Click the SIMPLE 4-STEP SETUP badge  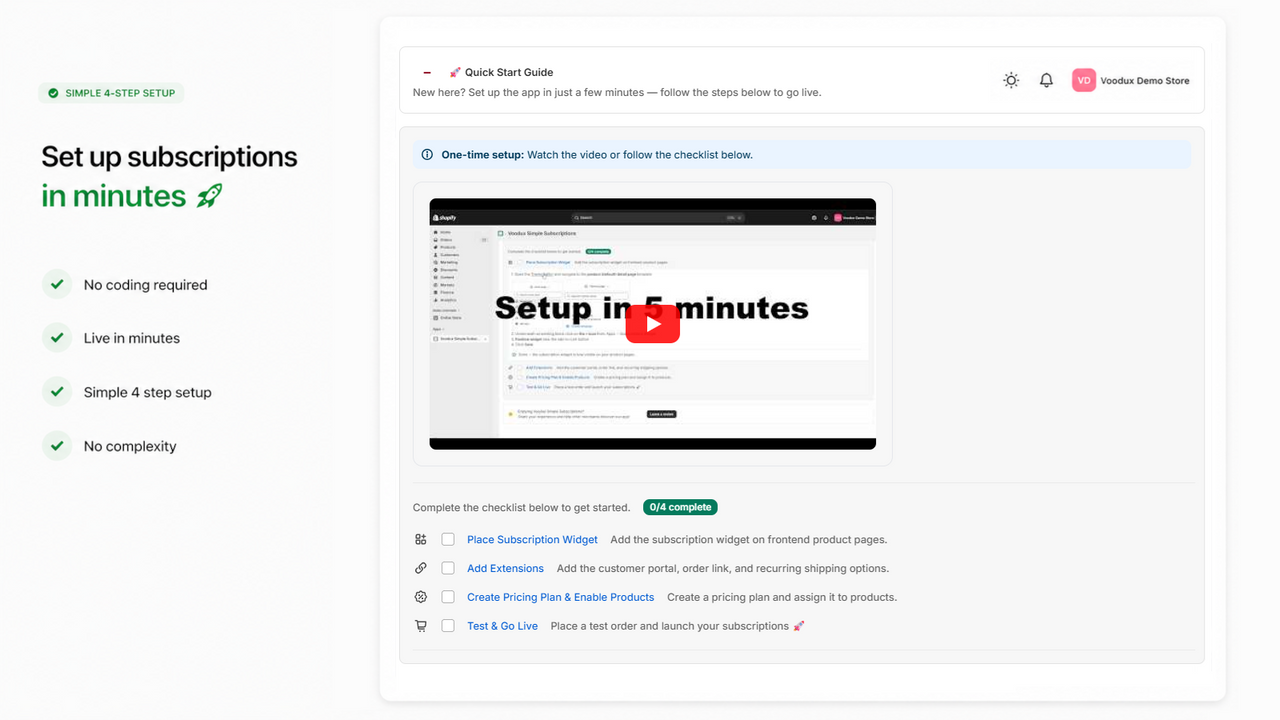click(111, 93)
